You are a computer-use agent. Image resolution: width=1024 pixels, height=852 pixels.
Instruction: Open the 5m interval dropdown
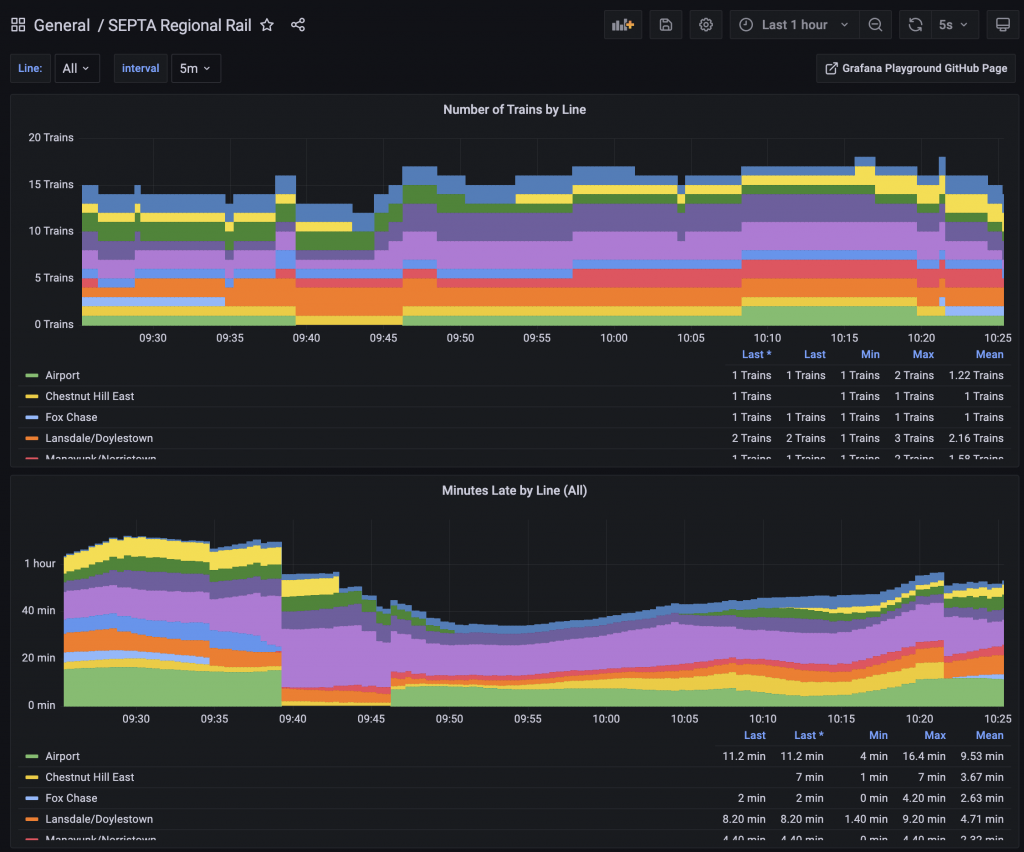pyautogui.click(x=195, y=69)
